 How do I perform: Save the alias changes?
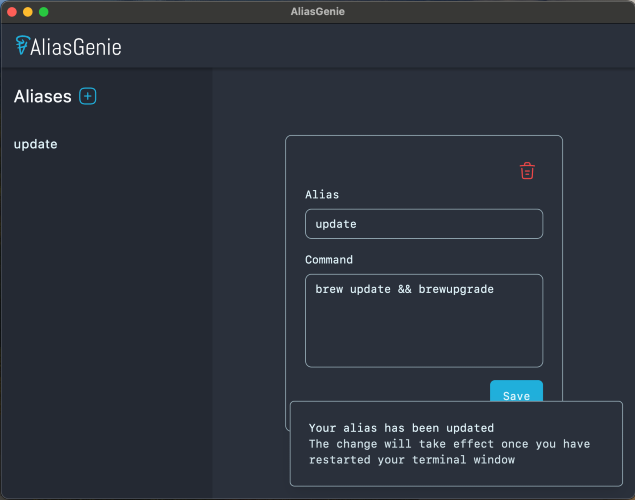[516, 391]
